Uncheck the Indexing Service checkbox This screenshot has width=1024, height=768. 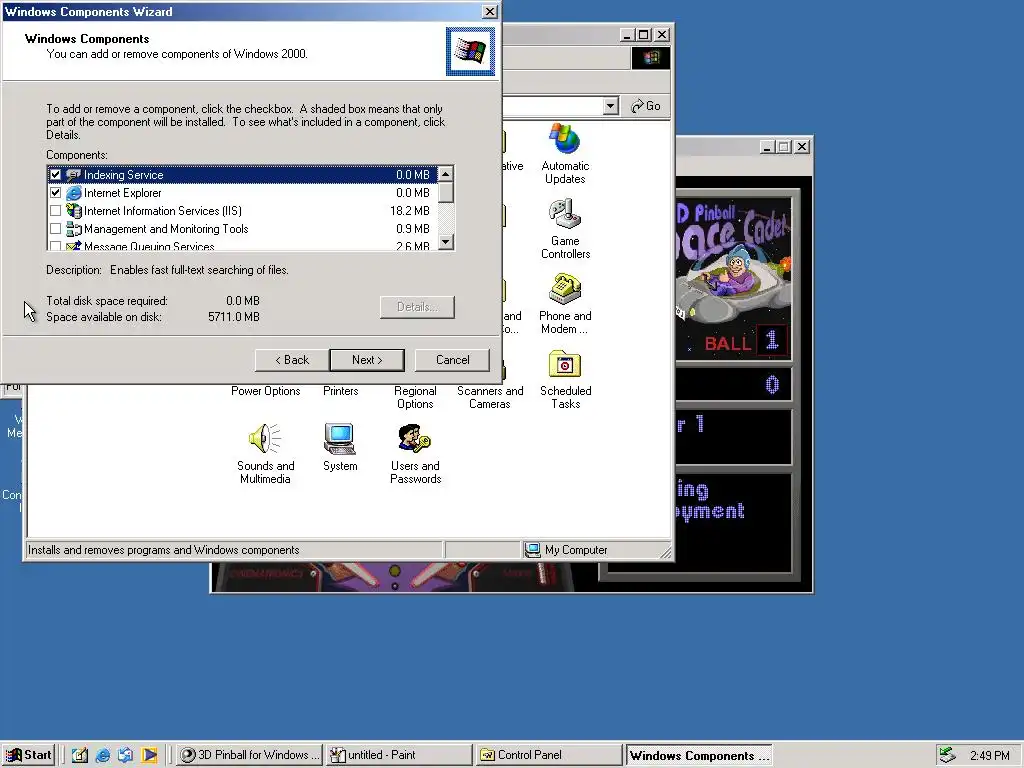click(56, 175)
